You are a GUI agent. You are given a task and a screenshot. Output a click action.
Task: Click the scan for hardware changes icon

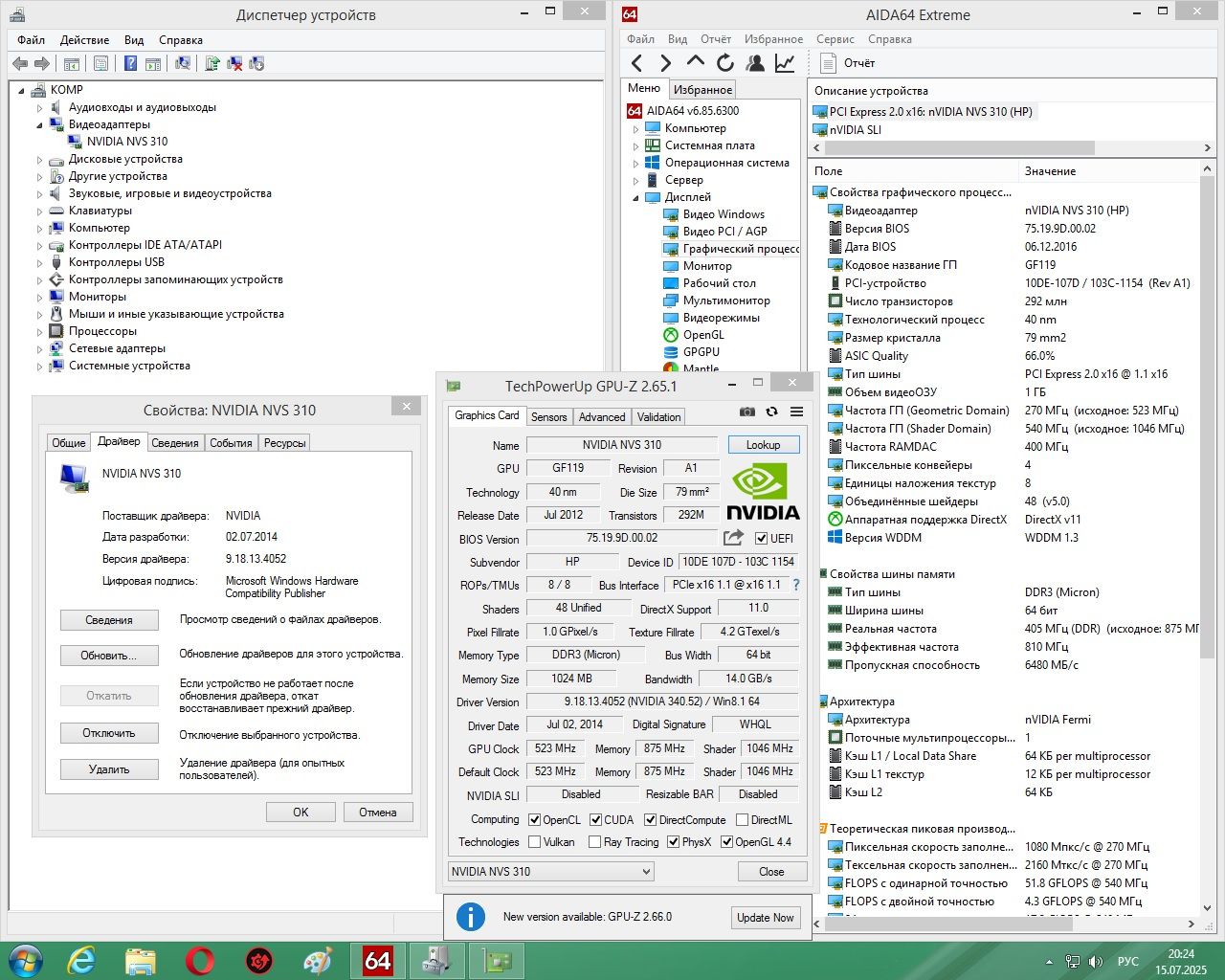[x=183, y=63]
